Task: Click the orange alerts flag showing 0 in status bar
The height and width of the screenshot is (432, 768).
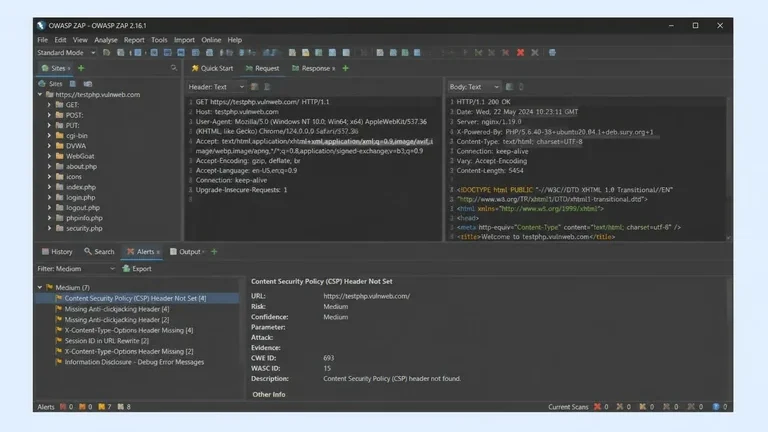Action: 82,407
